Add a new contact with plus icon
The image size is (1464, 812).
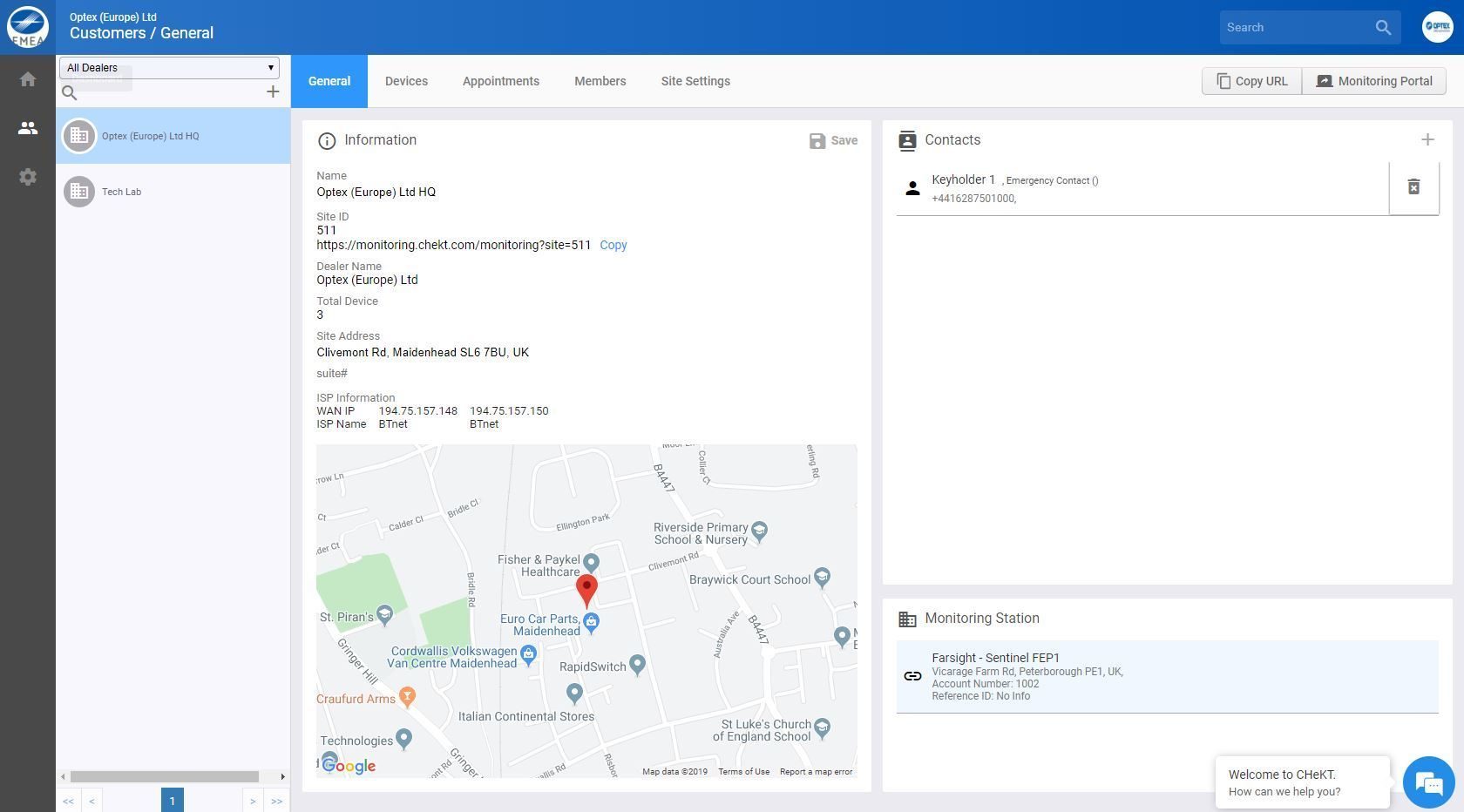pyautogui.click(x=1427, y=139)
